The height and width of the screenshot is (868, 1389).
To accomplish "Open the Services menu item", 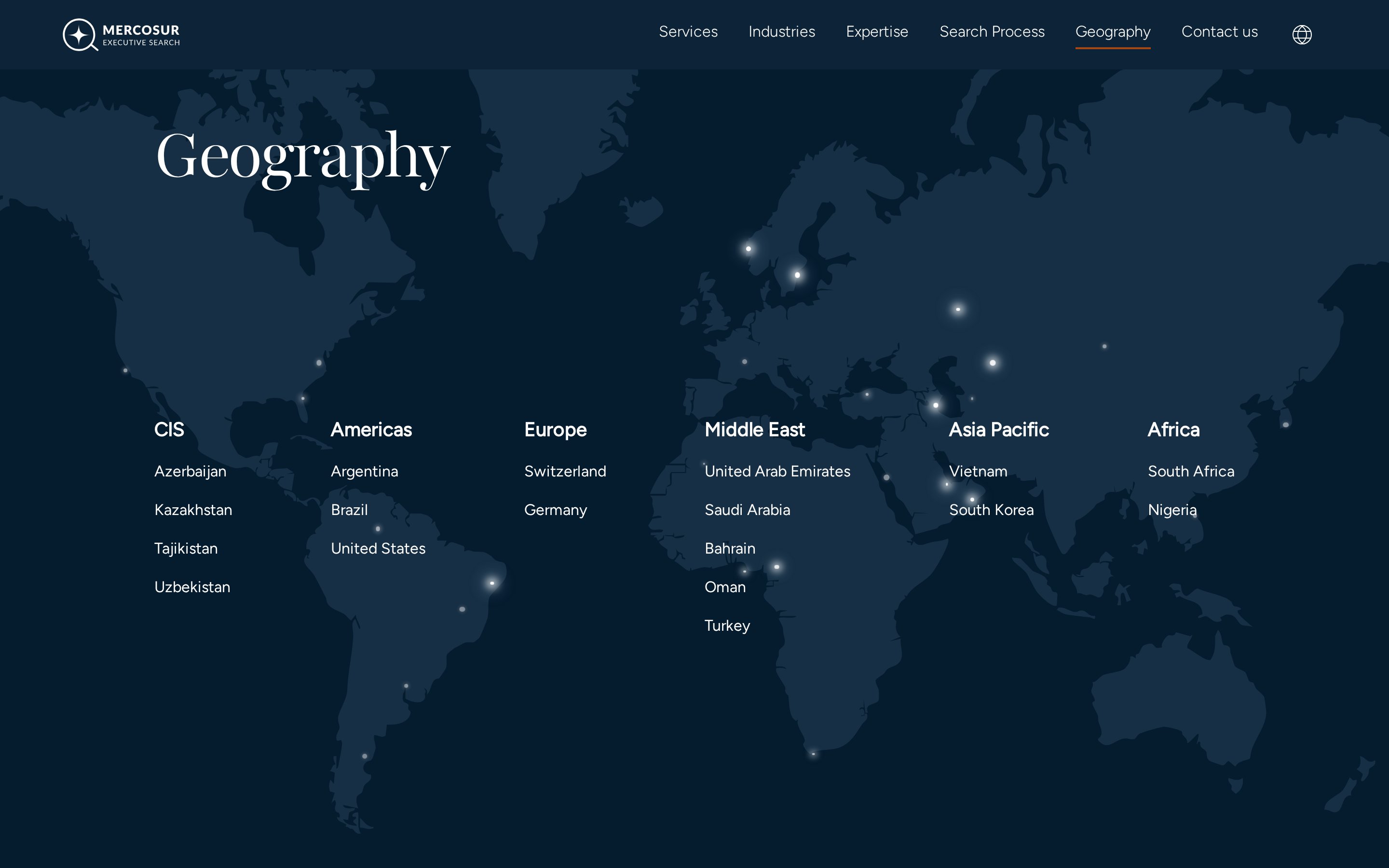I will [x=688, y=31].
